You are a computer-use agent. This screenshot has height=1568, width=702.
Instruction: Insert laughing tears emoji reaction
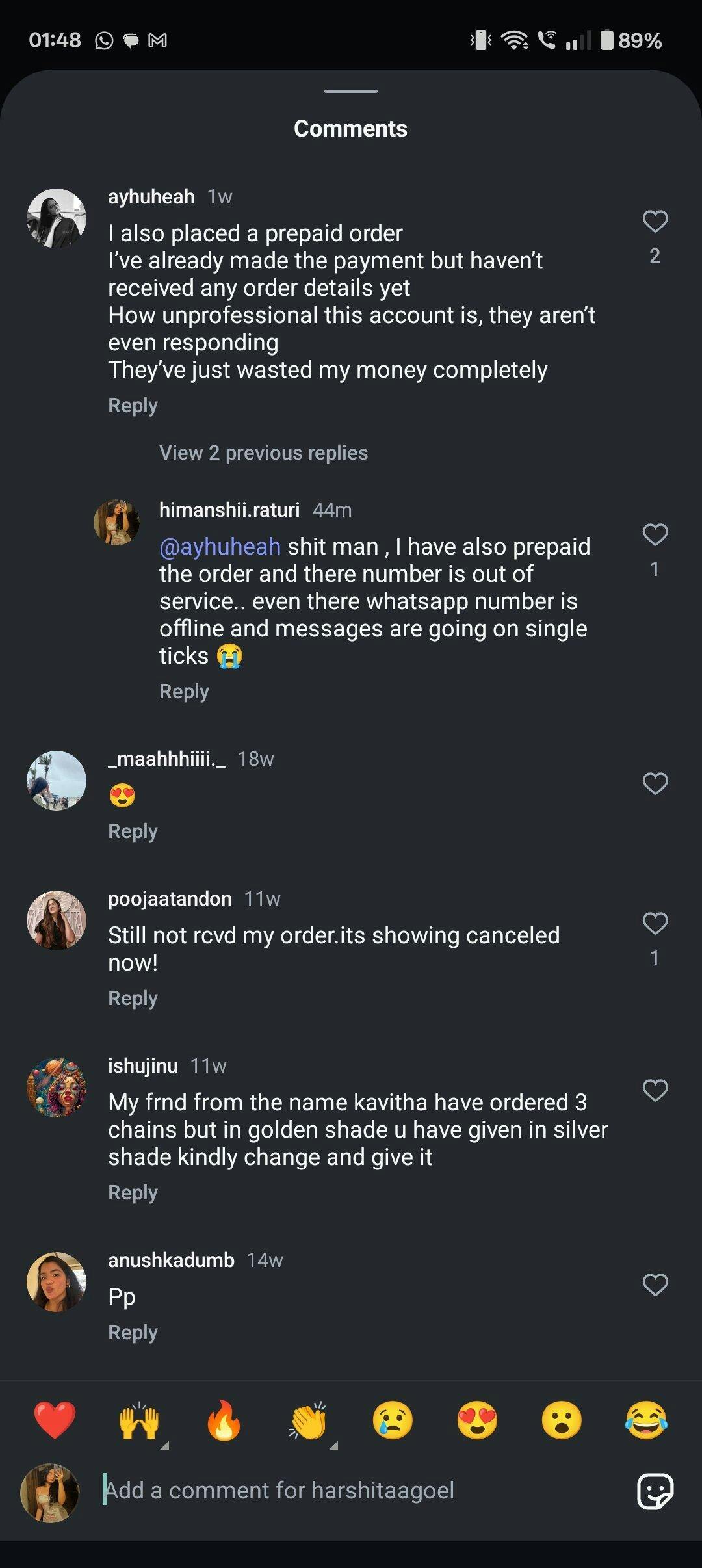(x=646, y=1420)
